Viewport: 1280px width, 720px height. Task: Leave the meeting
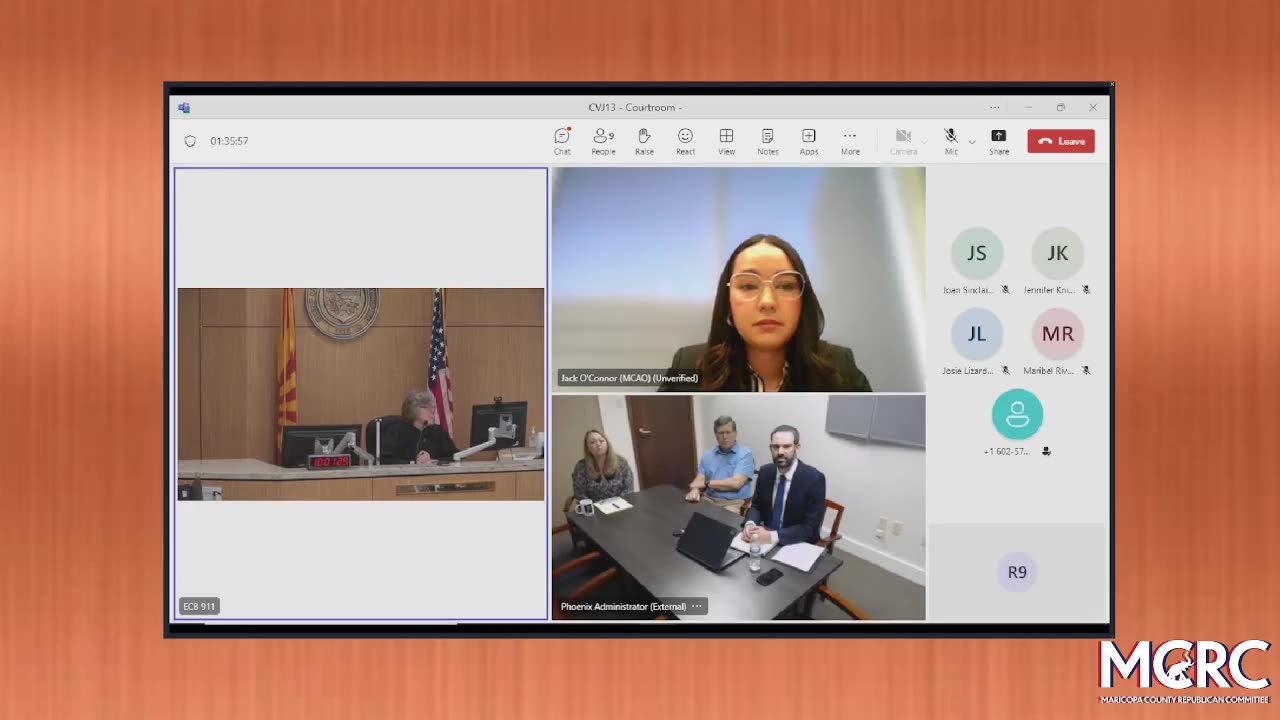tap(1061, 141)
